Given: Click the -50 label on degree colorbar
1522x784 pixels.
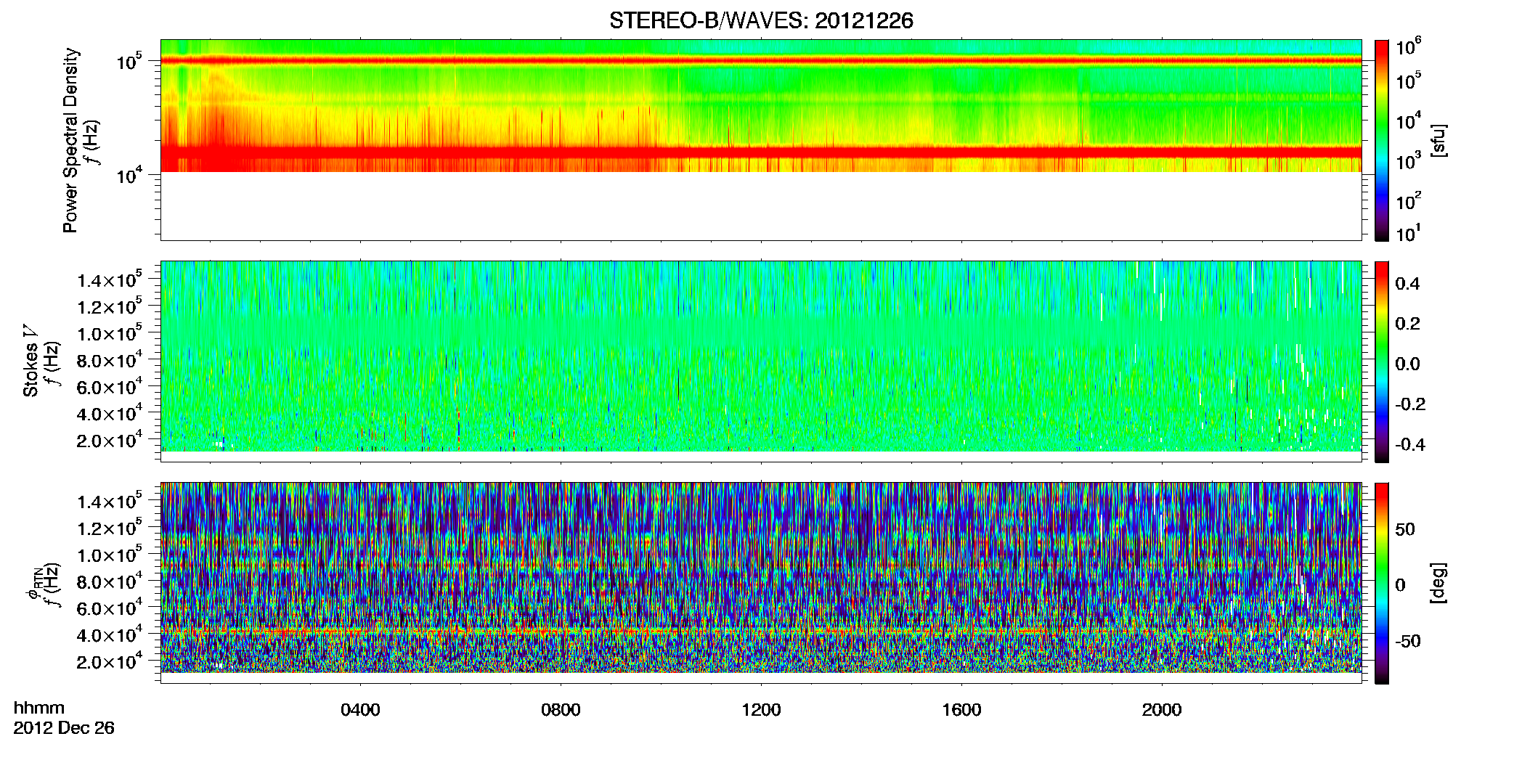Looking at the screenshot, I should point(1407,642).
